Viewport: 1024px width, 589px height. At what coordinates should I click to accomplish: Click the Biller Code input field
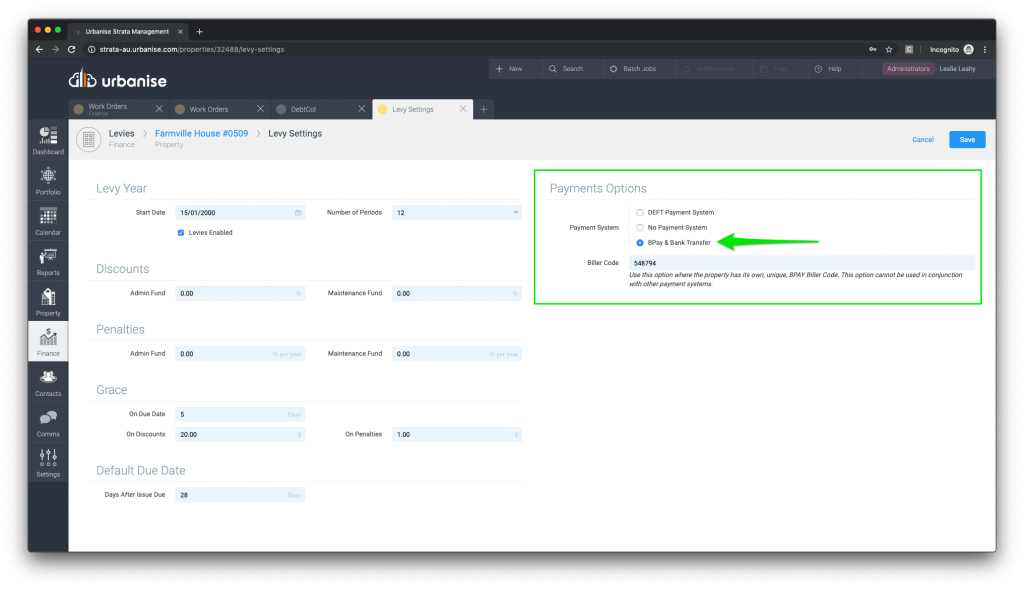point(802,263)
